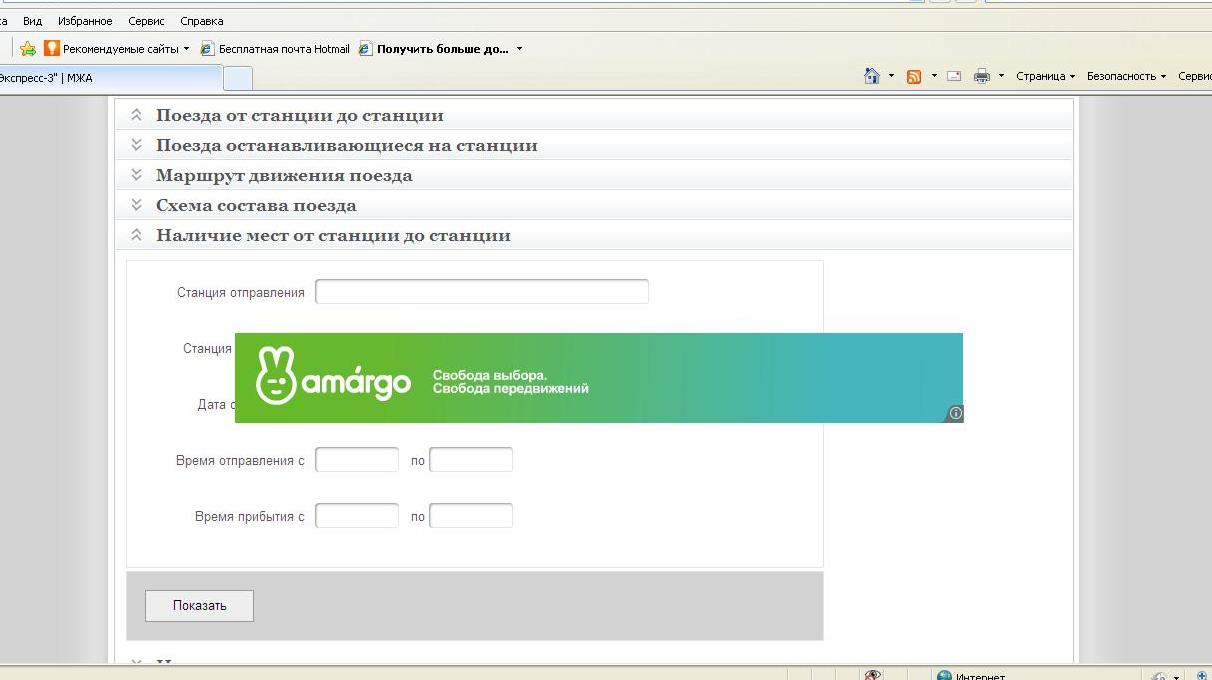Open the Страница menu
Screen dimensions: 1212x680
click(x=1045, y=76)
